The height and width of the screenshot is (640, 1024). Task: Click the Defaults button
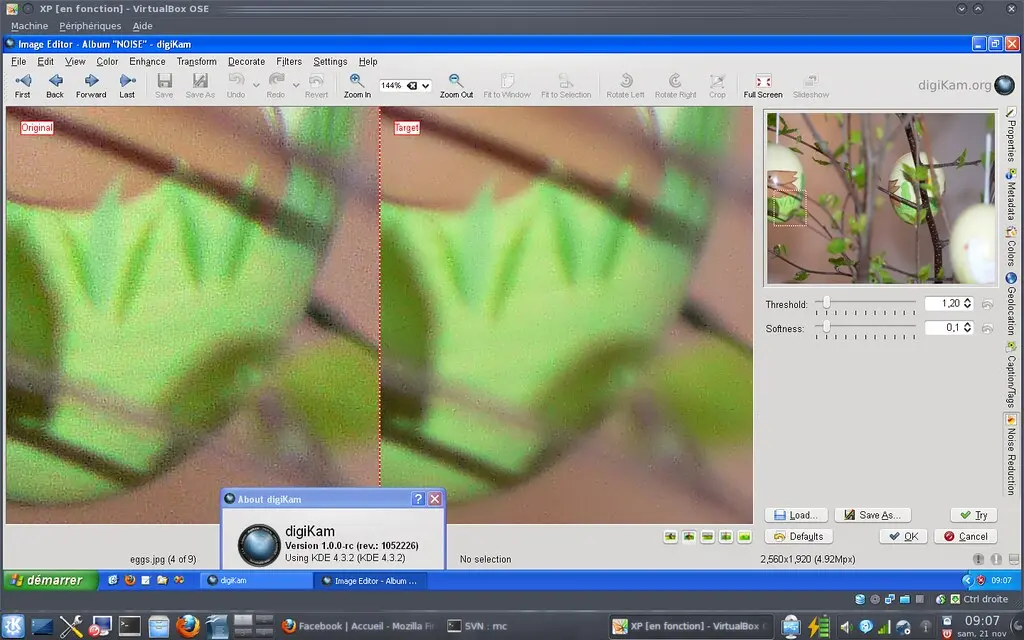799,536
